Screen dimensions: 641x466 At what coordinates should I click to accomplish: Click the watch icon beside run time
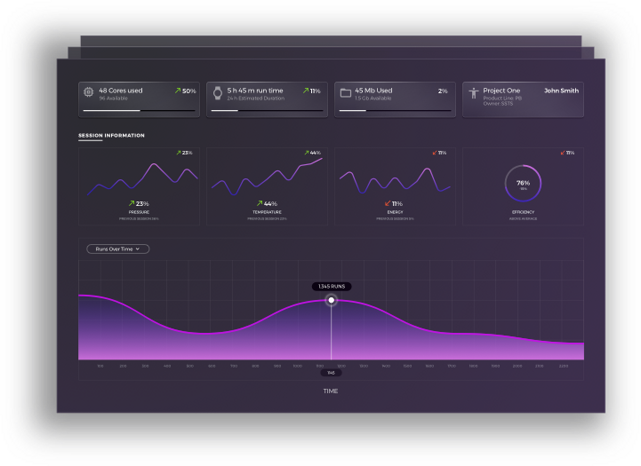[216, 92]
